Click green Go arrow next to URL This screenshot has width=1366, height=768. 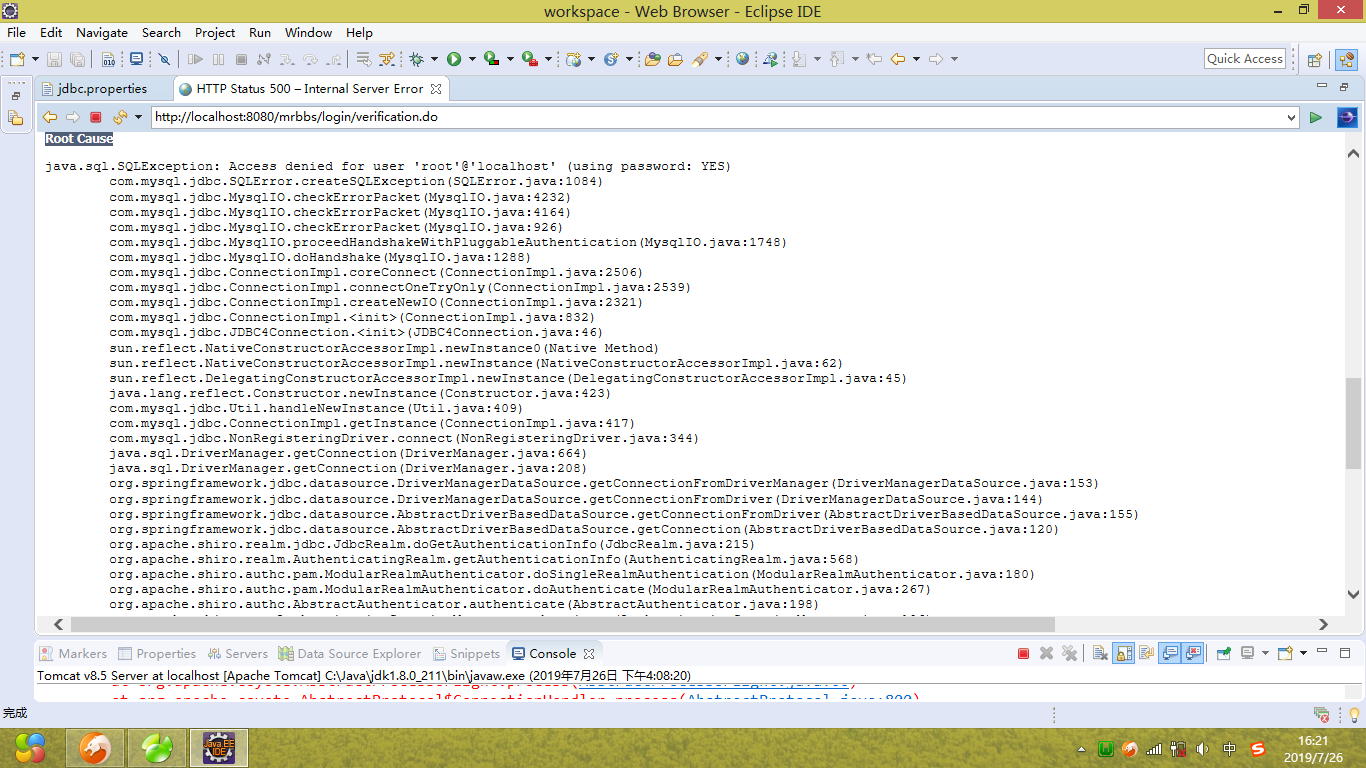click(x=1316, y=117)
